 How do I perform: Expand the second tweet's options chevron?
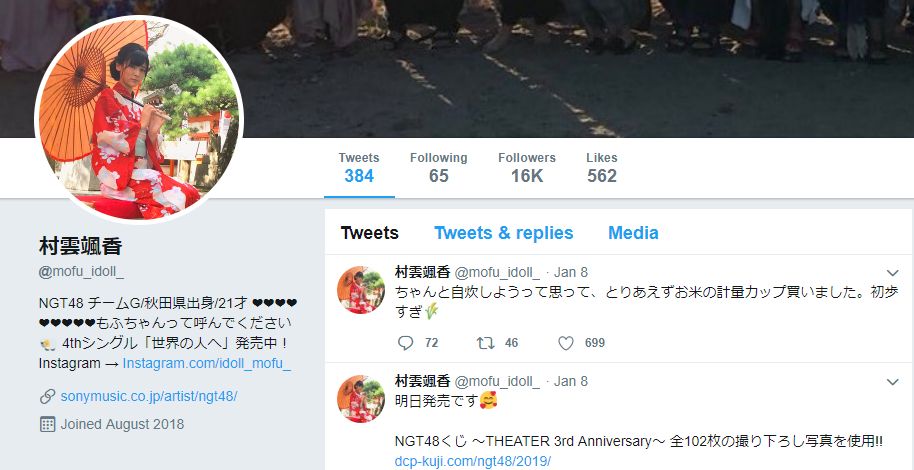[x=892, y=382]
